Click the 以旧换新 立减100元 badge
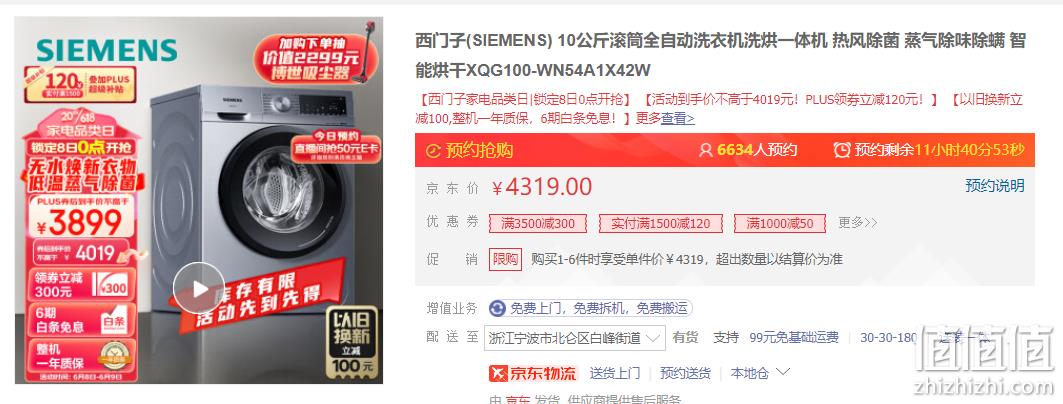 [352, 342]
